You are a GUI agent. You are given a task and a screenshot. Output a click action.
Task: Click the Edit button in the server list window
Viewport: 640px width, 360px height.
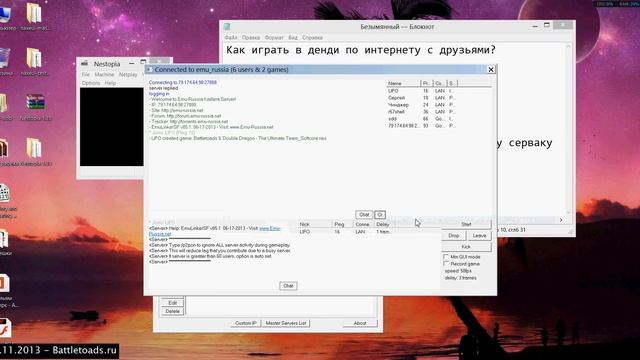(172, 303)
